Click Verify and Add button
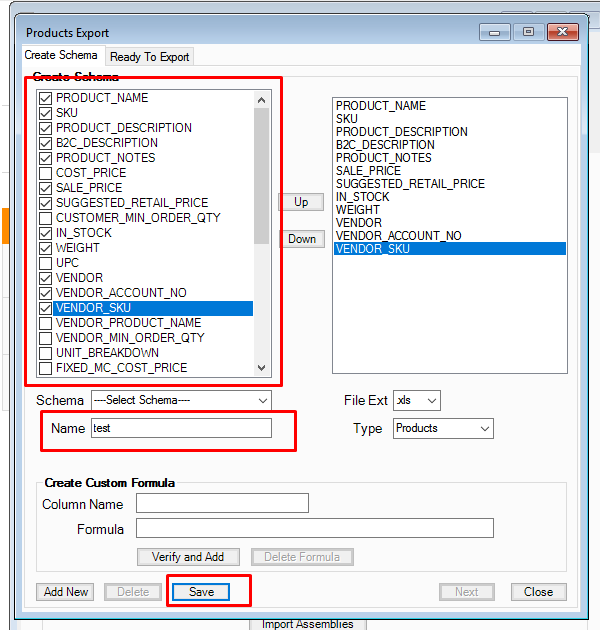 coord(188,557)
